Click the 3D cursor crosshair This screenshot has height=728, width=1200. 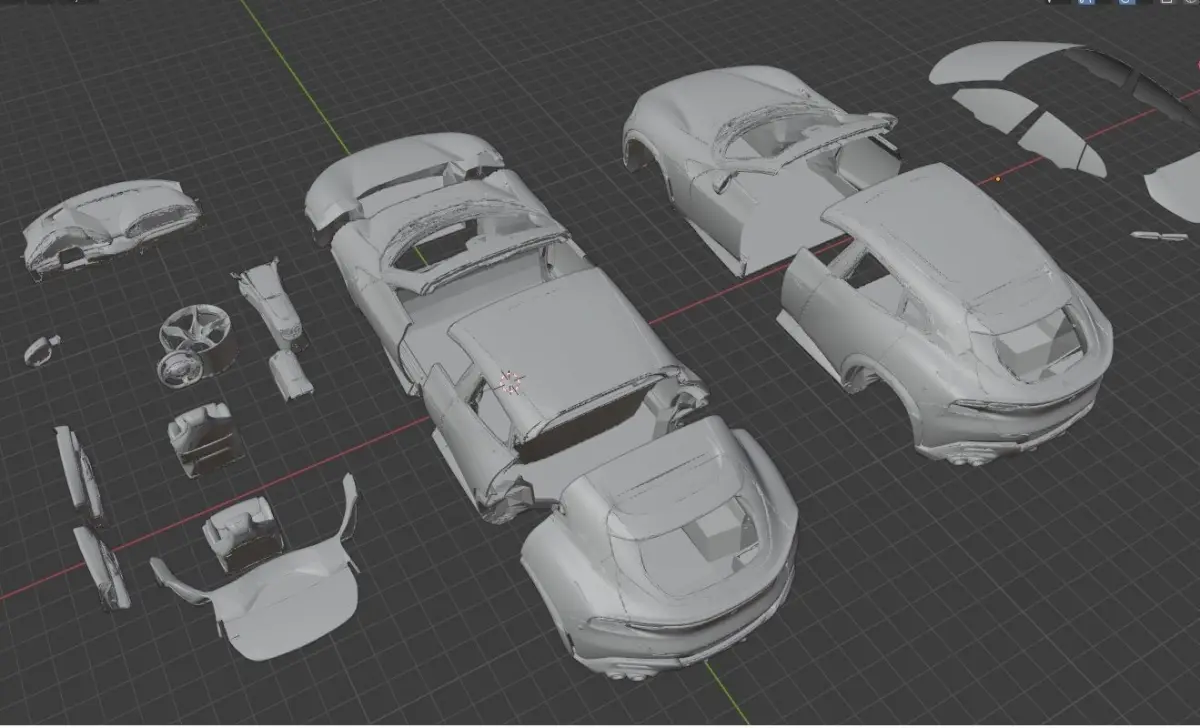[x=511, y=381]
